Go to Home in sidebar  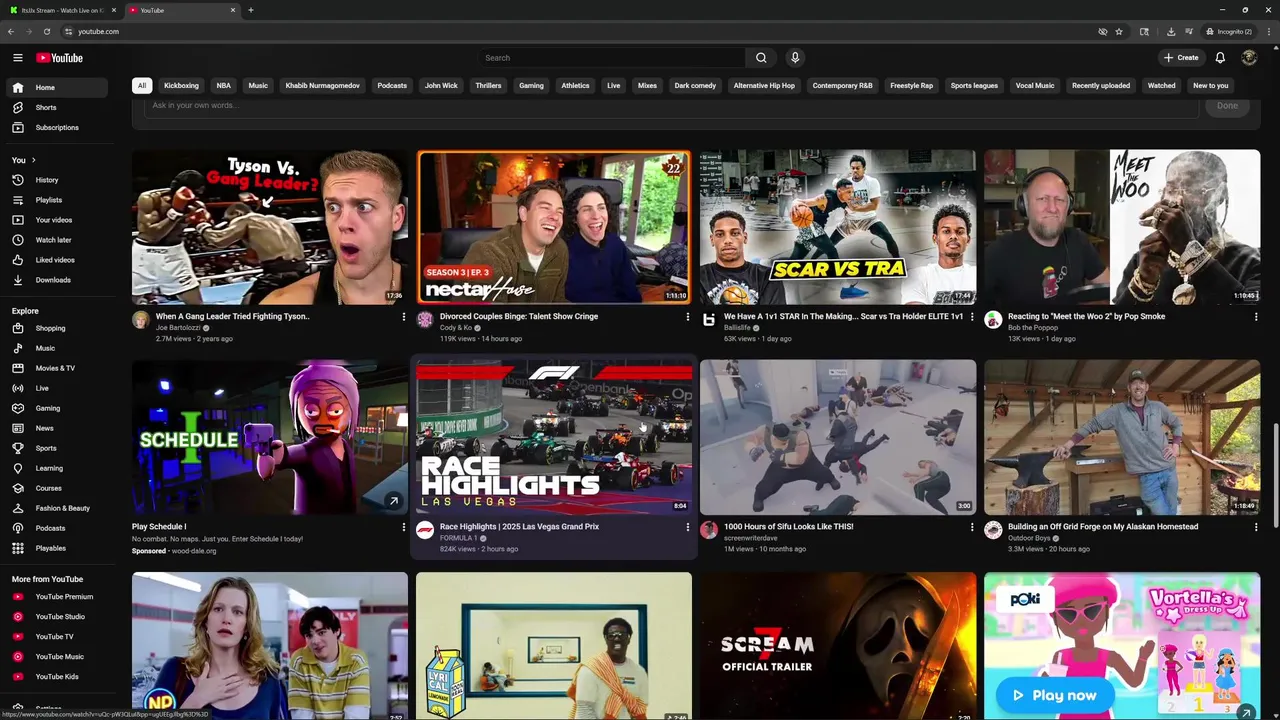point(56,87)
